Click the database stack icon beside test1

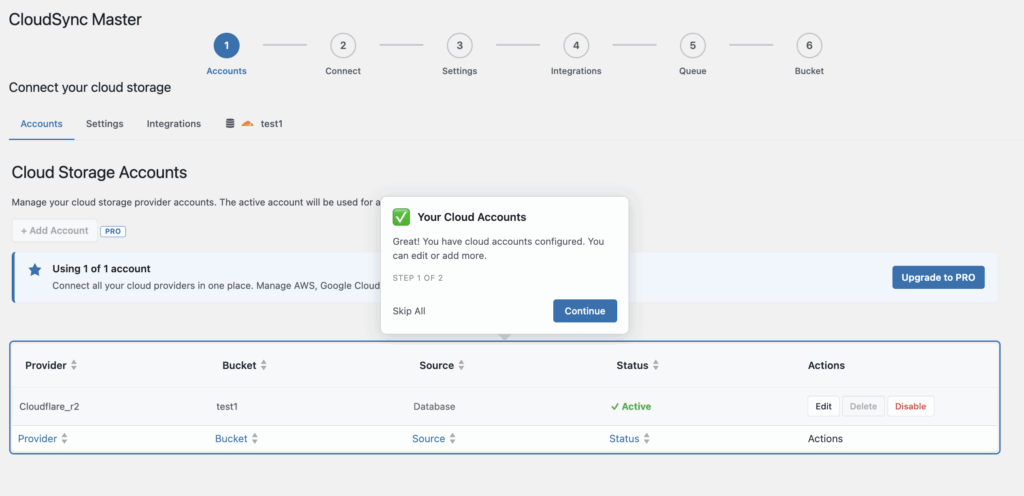(x=230, y=124)
